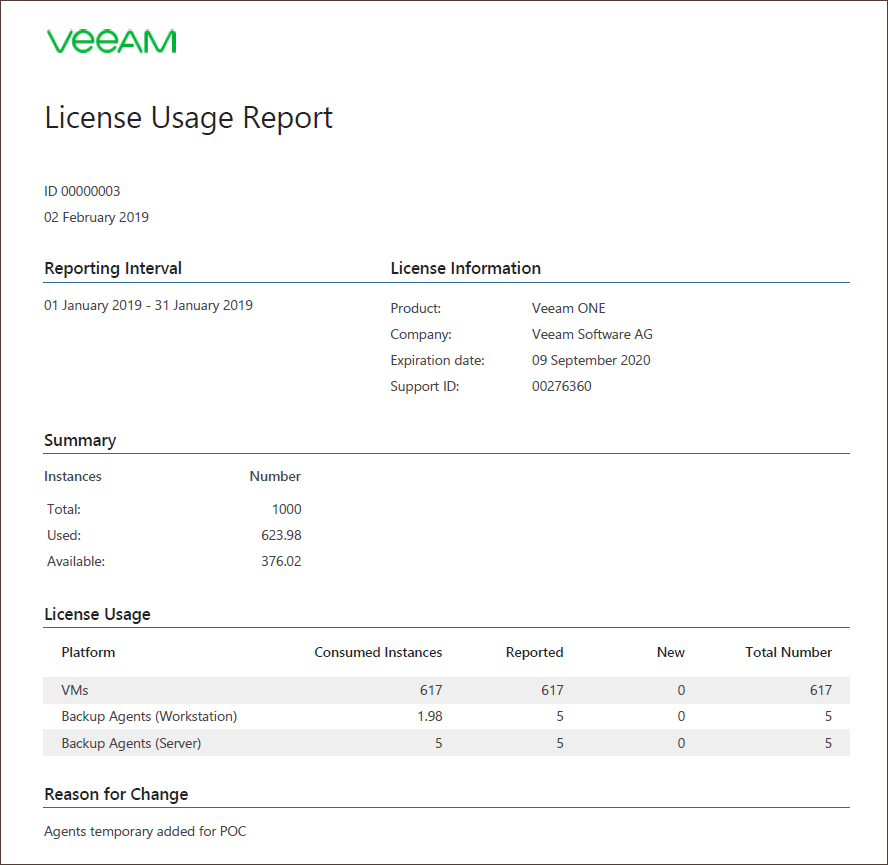Click the 'License Information' section heading
The height and width of the screenshot is (865, 888).
466,269
